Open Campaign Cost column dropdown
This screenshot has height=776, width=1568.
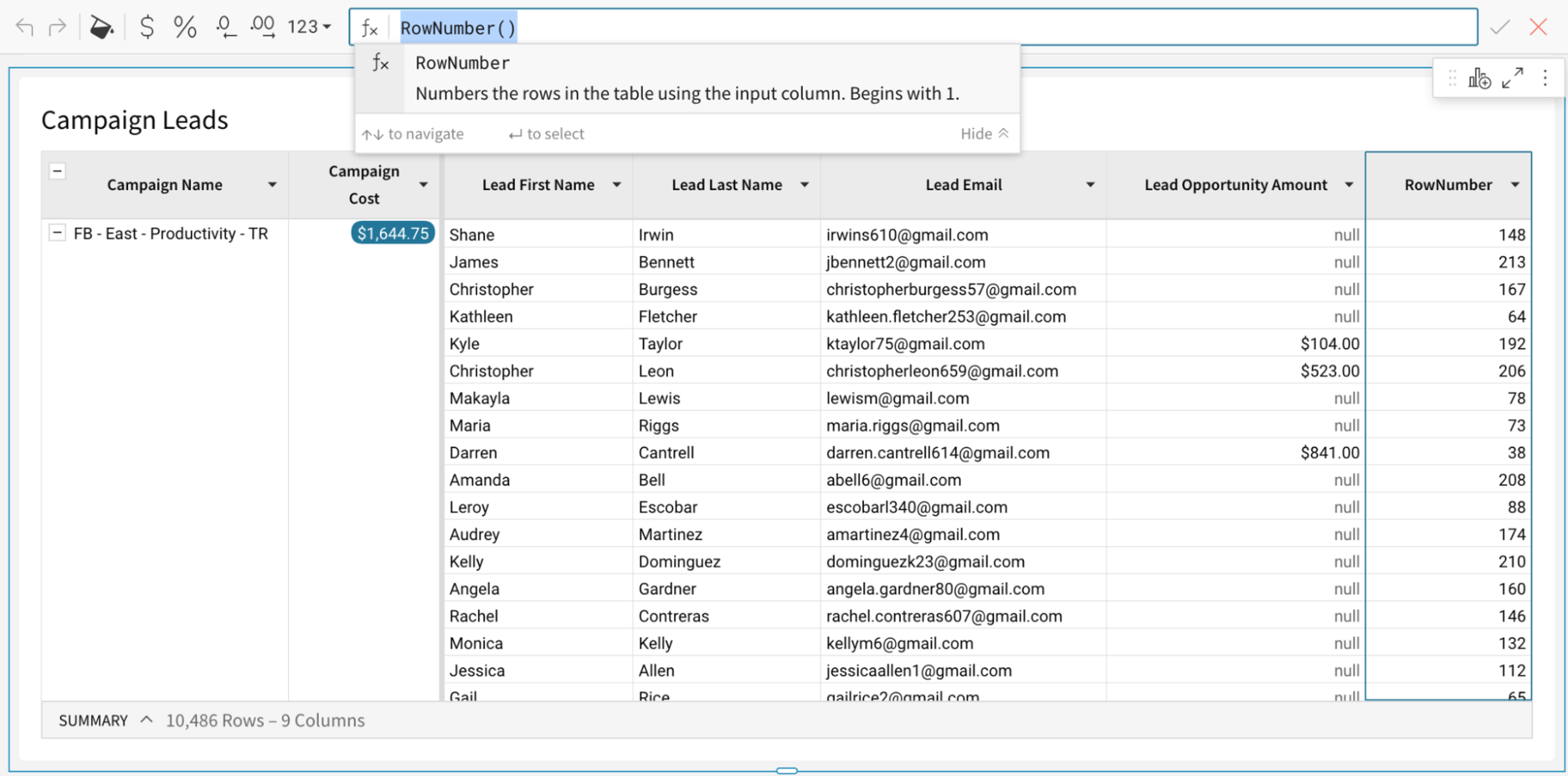(423, 185)
